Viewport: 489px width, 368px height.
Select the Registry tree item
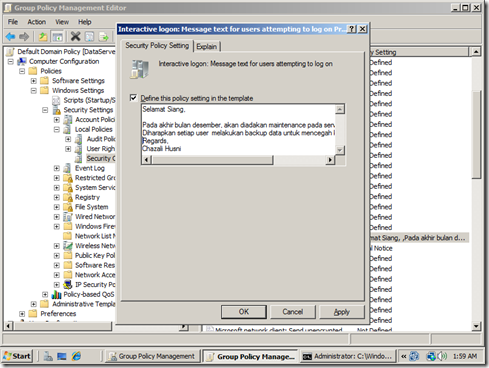[x=87, y=197]
